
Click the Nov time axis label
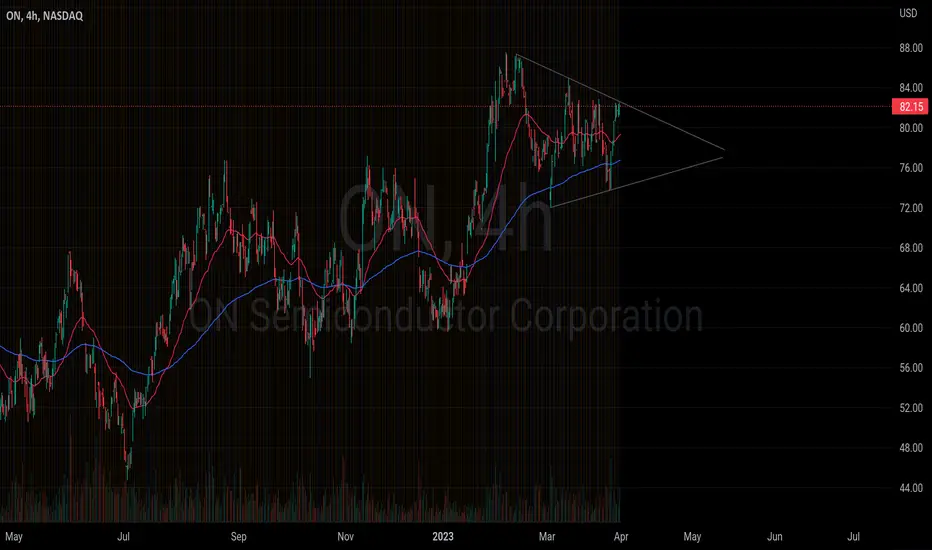pos(345,536)
